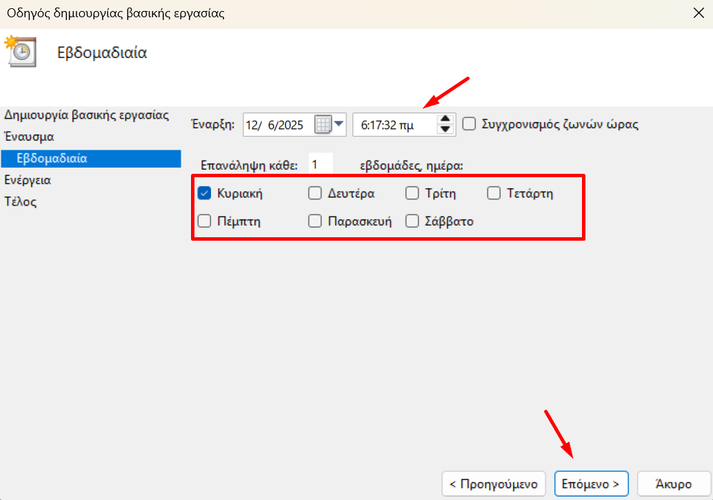Enable the Δευτέρα checkbox
713x500 pixels.
tap(315, 193)
